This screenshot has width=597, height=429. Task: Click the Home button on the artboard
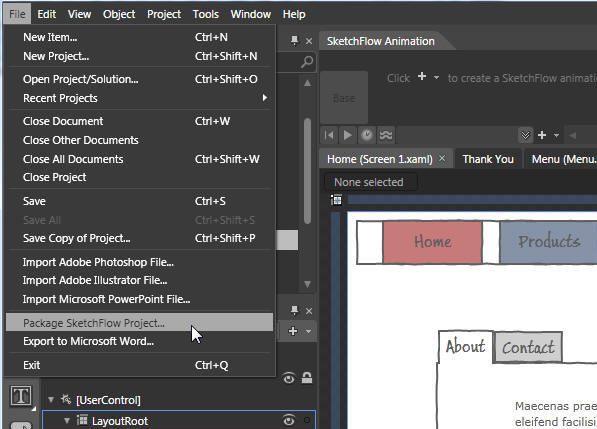point(433,242)
